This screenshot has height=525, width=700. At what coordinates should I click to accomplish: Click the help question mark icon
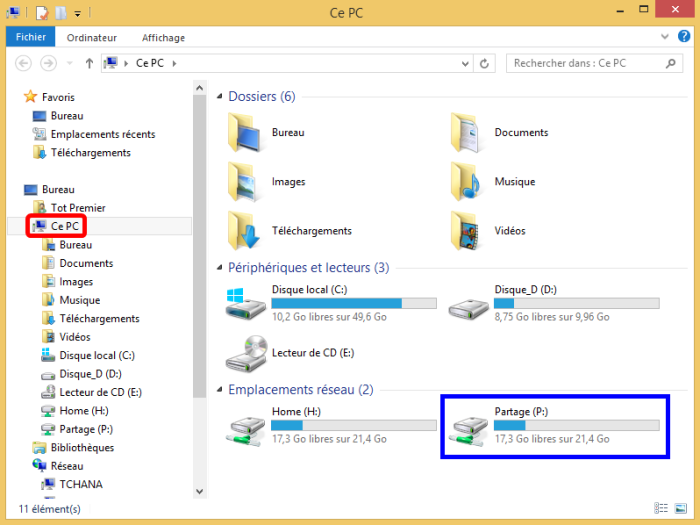tap(683, 36)
